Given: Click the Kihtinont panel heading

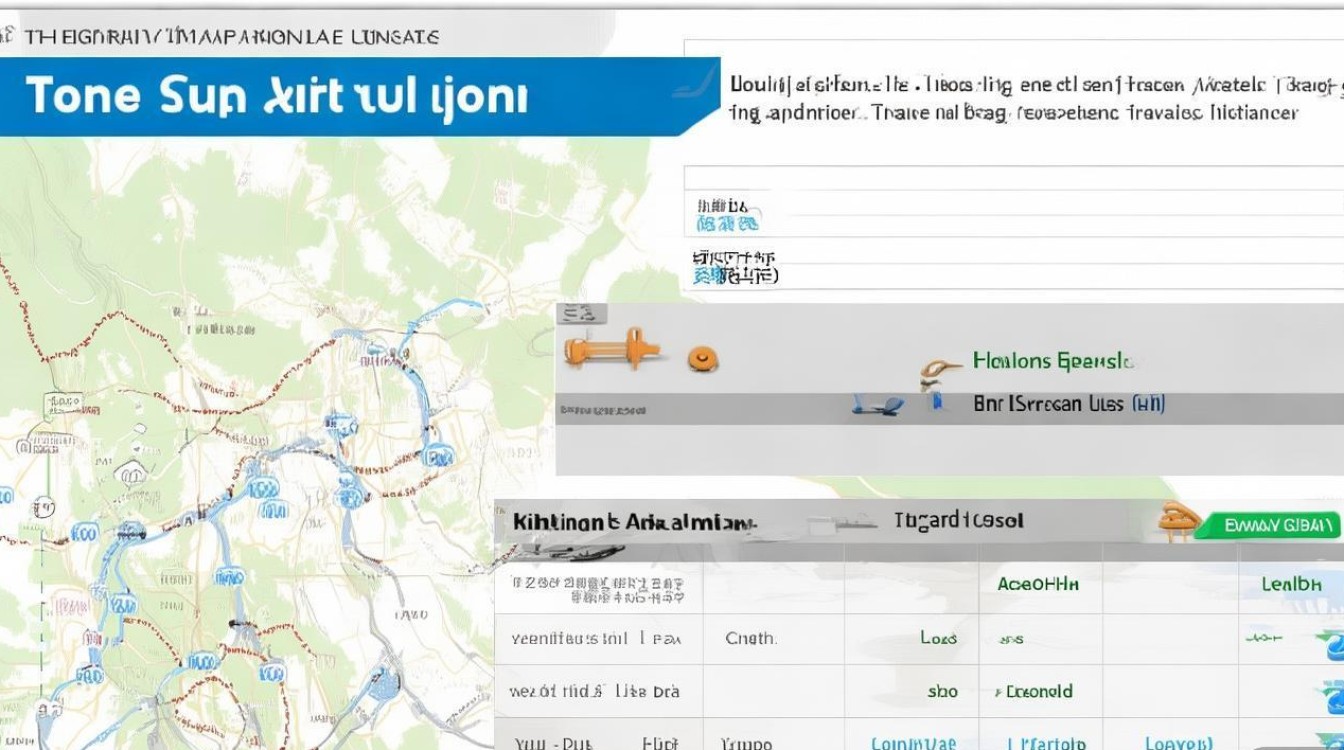Looking at the screenshot, I should (633, 522).
